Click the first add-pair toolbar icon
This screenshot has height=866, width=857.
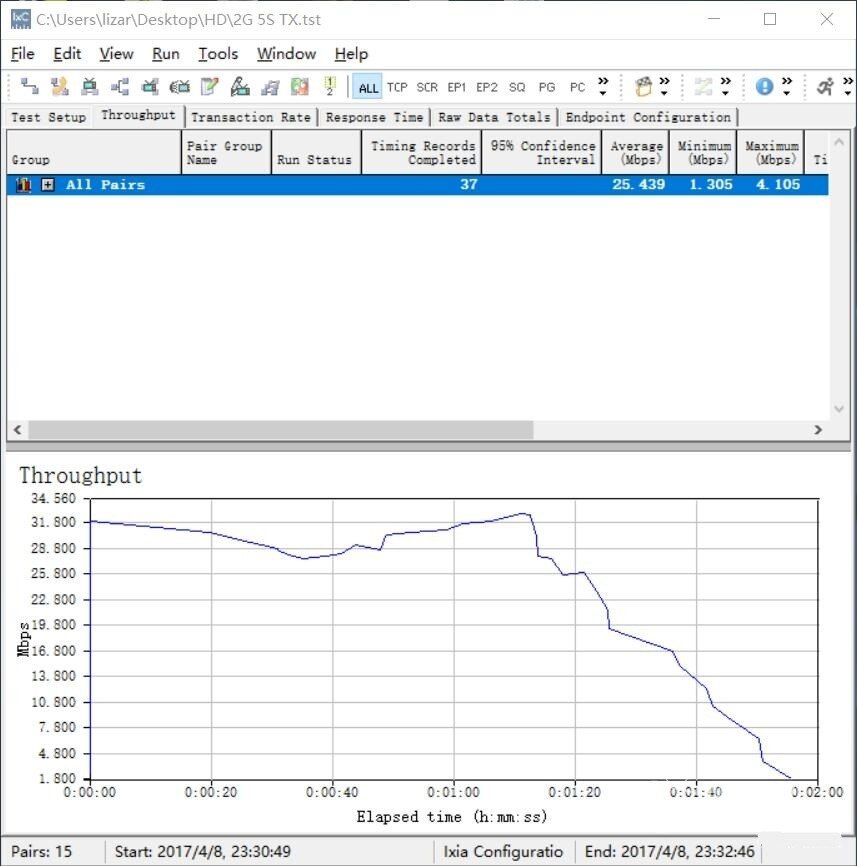coord(29,86)
